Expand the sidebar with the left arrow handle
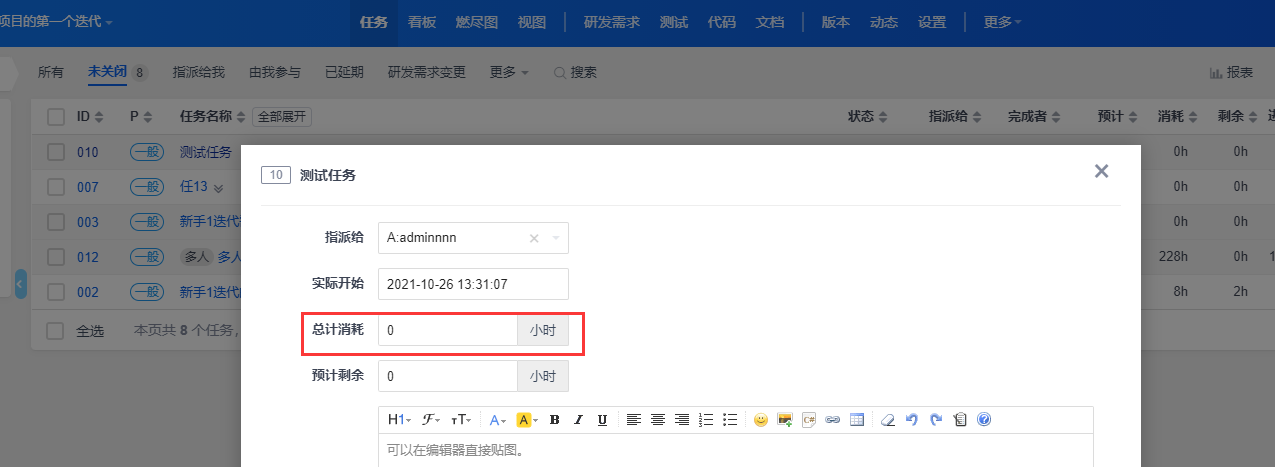The image size is (1275, 467). click(x=21, y=284)
